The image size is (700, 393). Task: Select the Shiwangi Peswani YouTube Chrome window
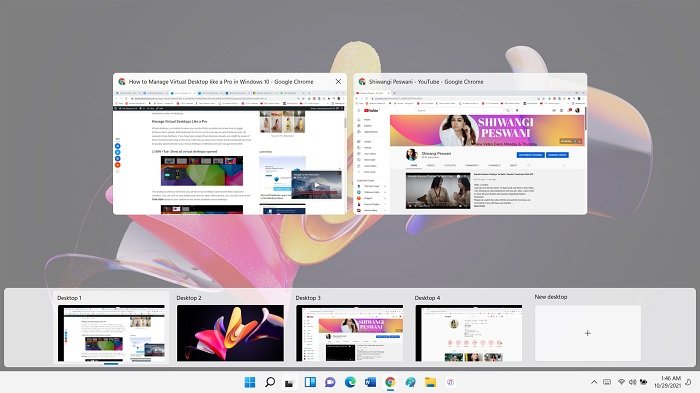[470, 144]
